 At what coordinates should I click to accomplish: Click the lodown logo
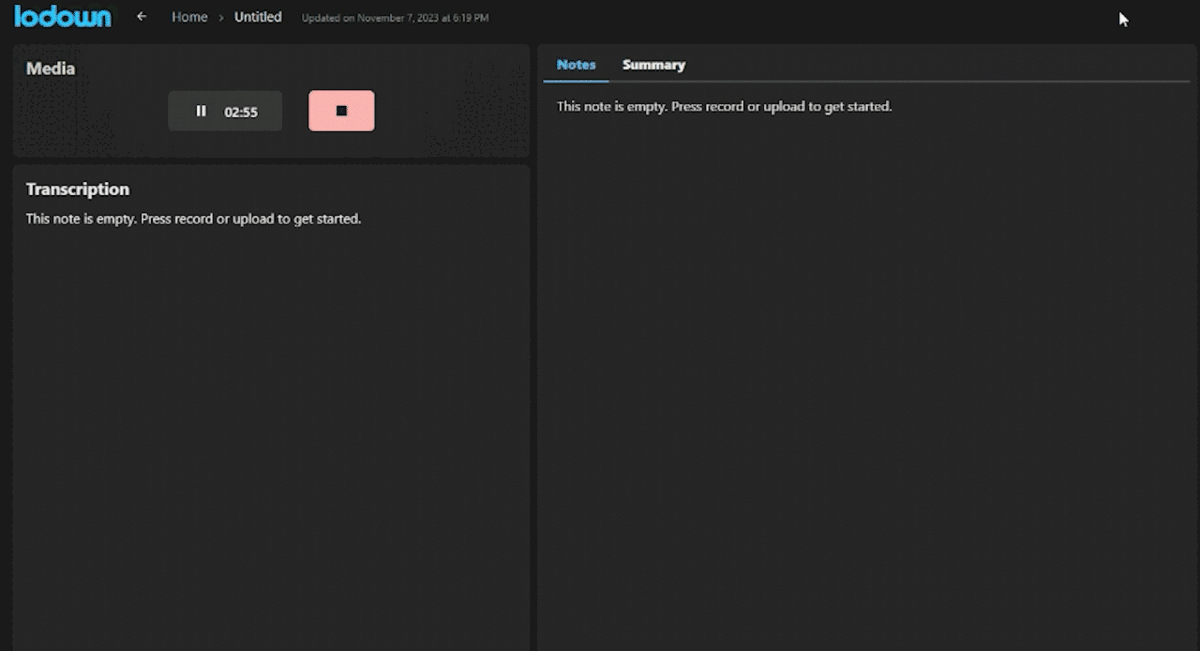coord(62,16)
